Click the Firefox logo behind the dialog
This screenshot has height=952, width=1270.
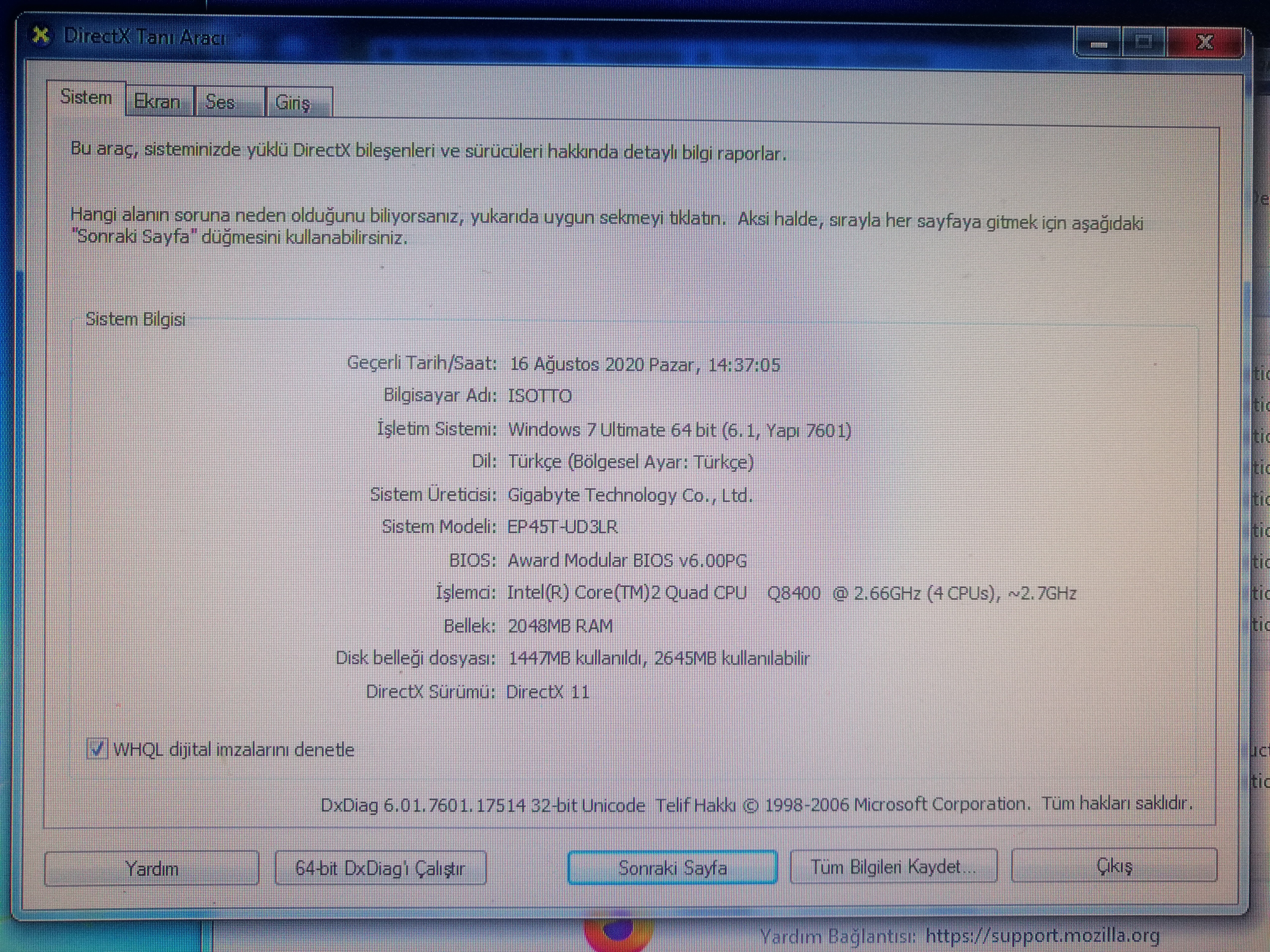click(618, 931)
